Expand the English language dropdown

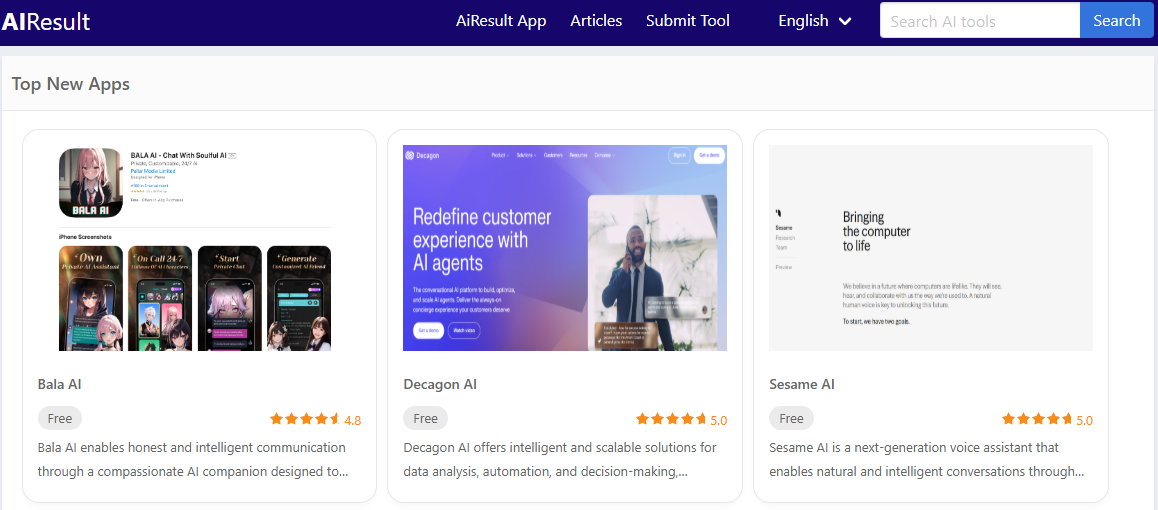click(815, 21)
